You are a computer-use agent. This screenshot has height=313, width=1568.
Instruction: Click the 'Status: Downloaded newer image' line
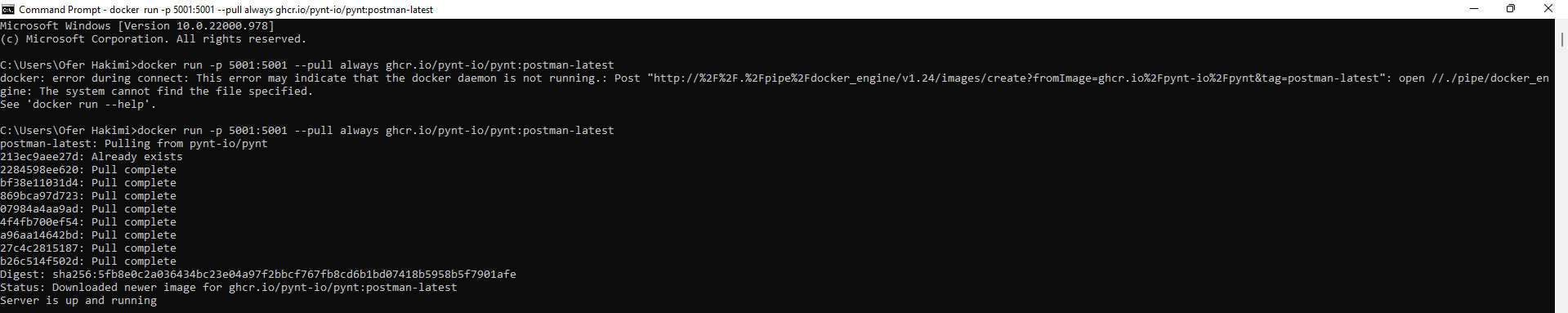tap(229, 288)
